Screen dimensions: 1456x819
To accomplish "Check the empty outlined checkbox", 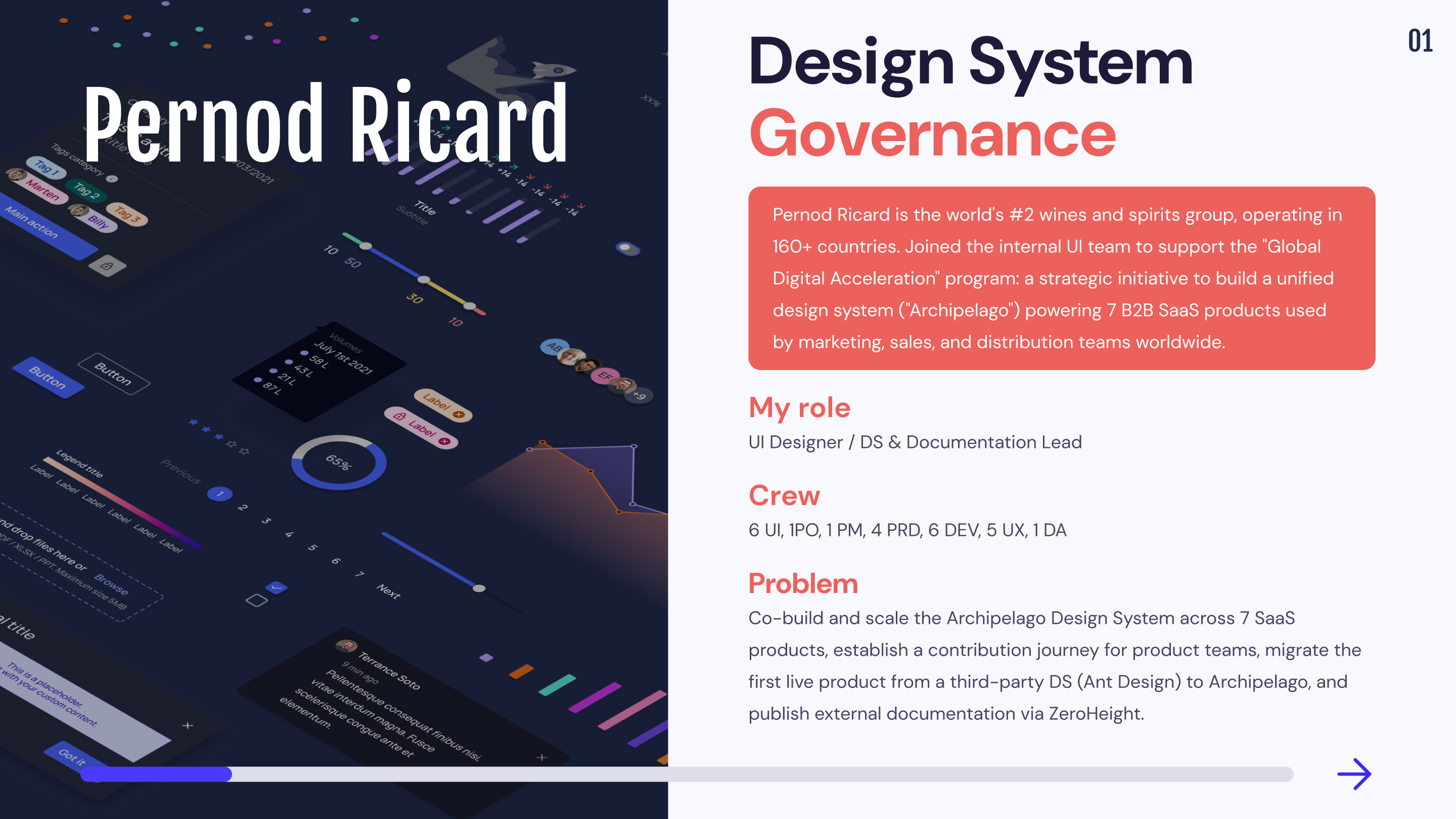I will coord(257,600).
